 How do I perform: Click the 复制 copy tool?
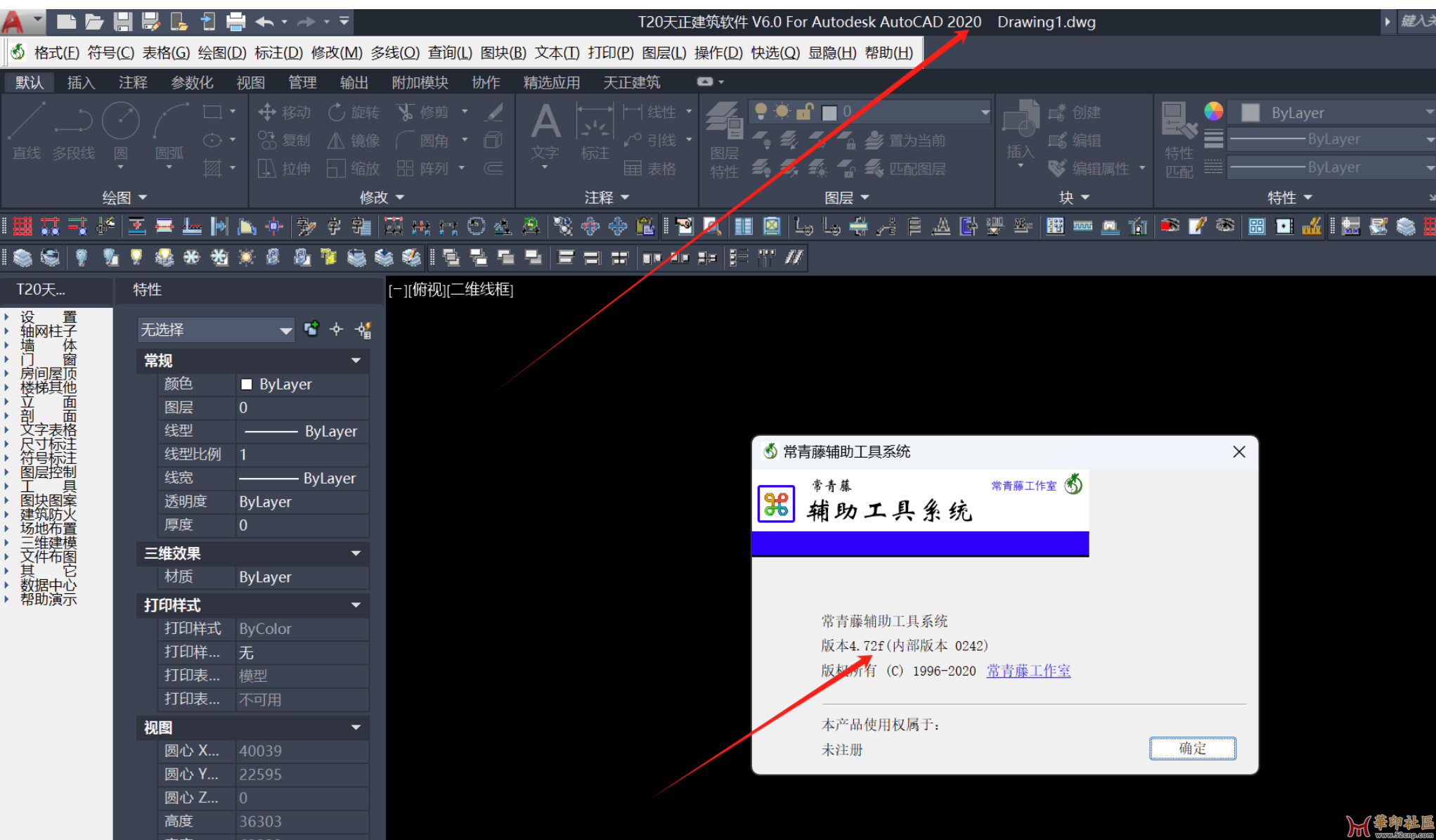tap(284, 140)
